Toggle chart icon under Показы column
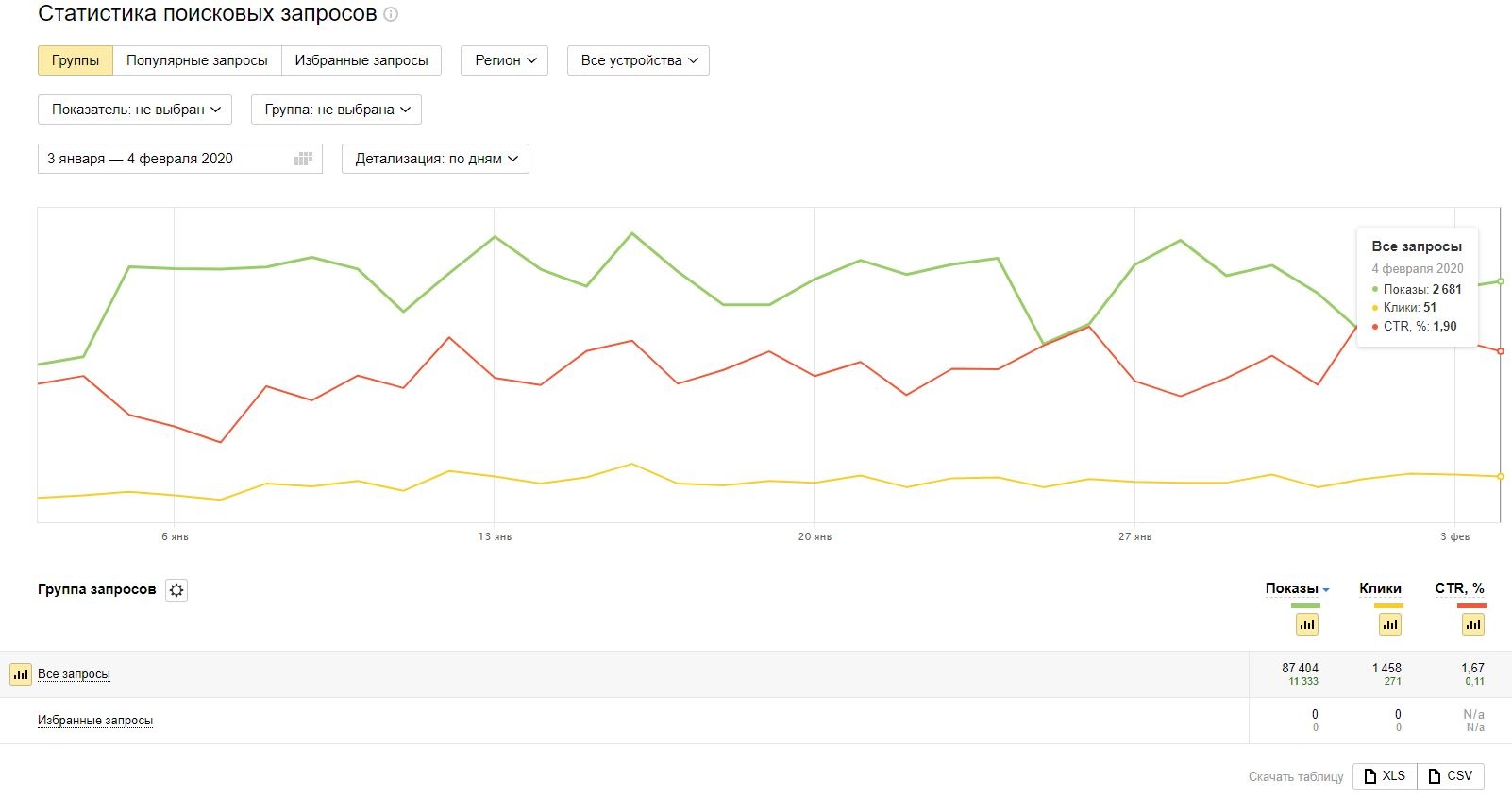This screenshot has width=1512, height=798. click(1307, 624)
